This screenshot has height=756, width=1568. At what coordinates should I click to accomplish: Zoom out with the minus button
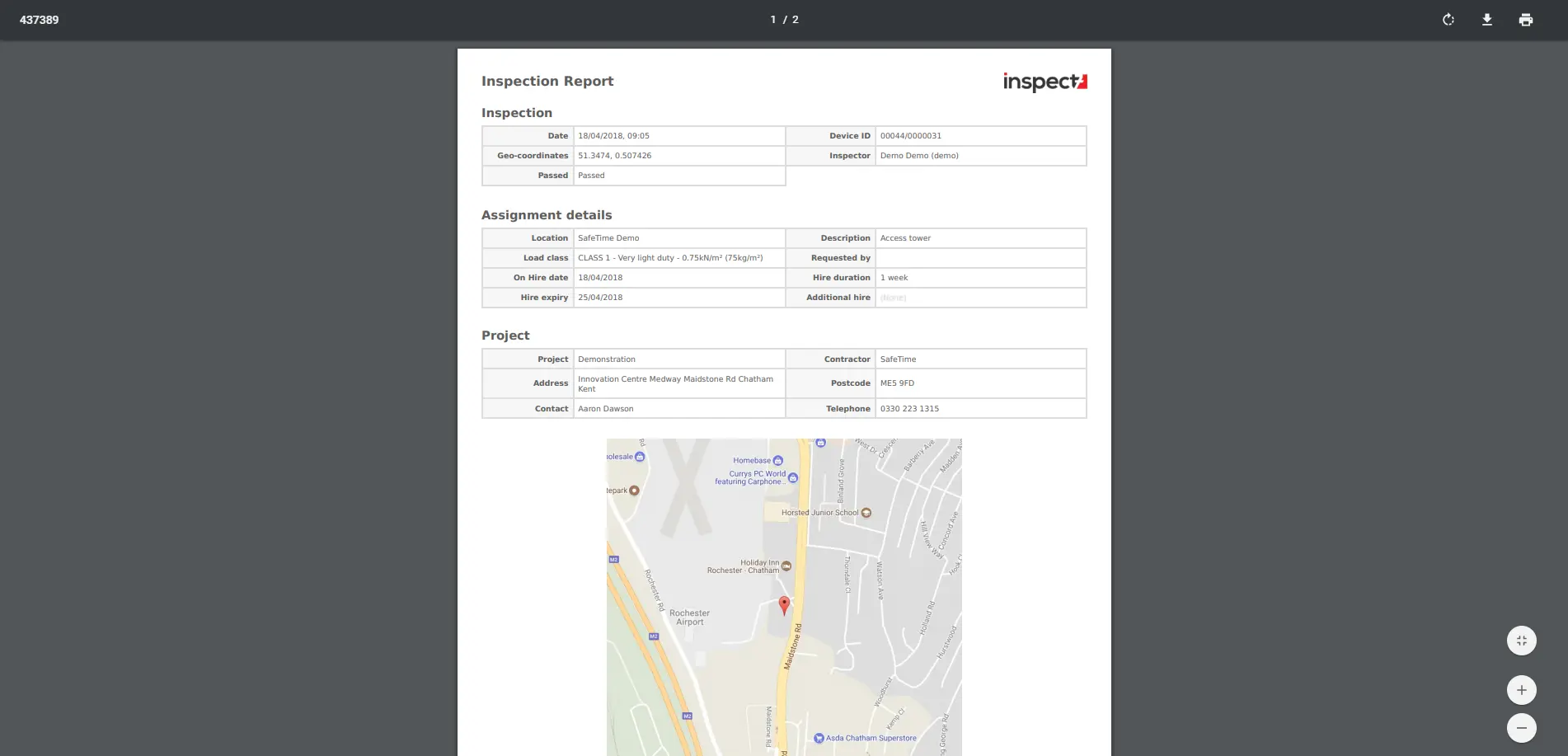[1521, 728]
